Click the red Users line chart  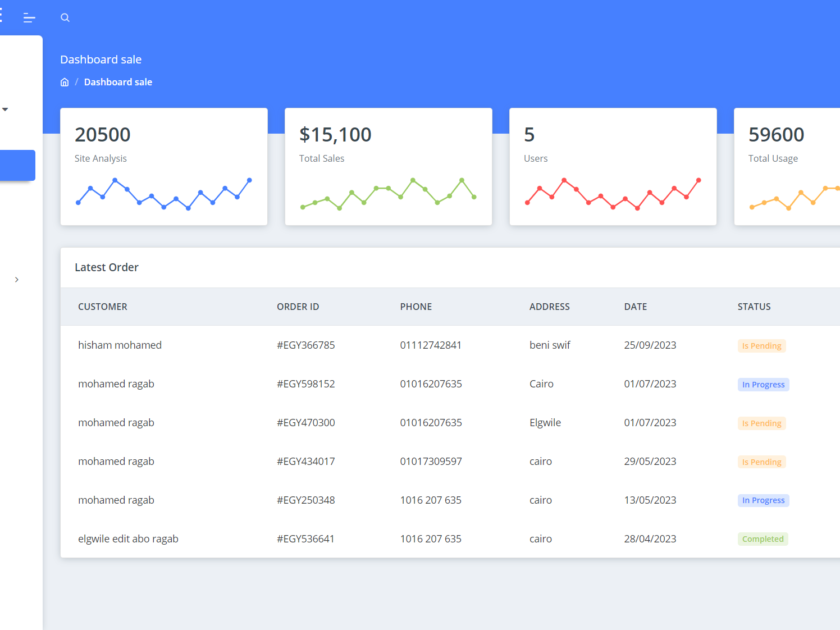click(612, 192)
